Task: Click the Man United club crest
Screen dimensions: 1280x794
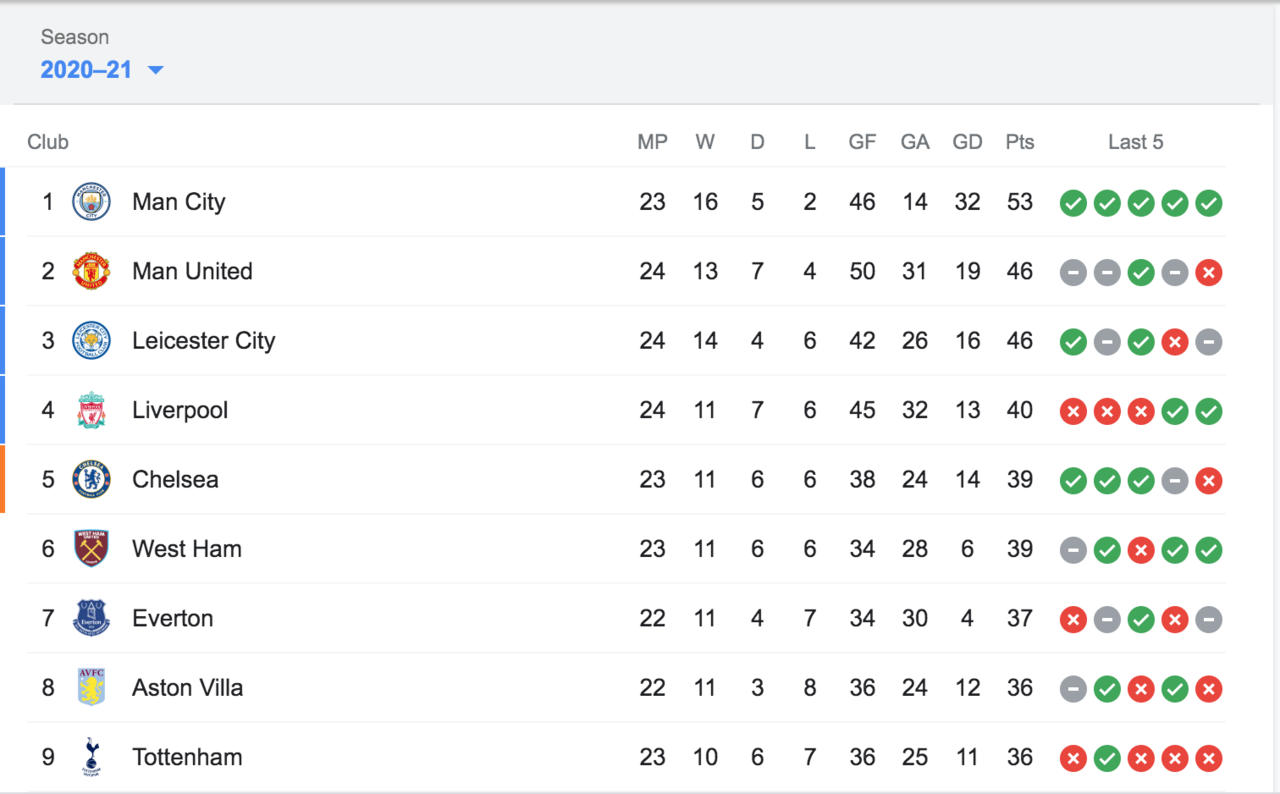Action: [91, 271]
